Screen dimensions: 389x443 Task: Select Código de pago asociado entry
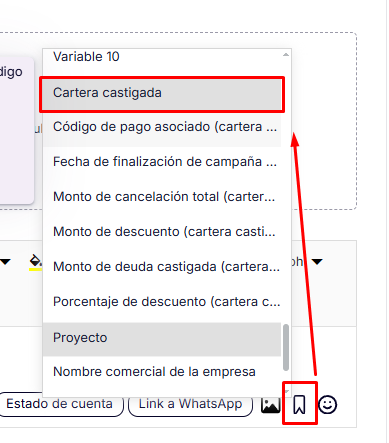pos(162,127)
